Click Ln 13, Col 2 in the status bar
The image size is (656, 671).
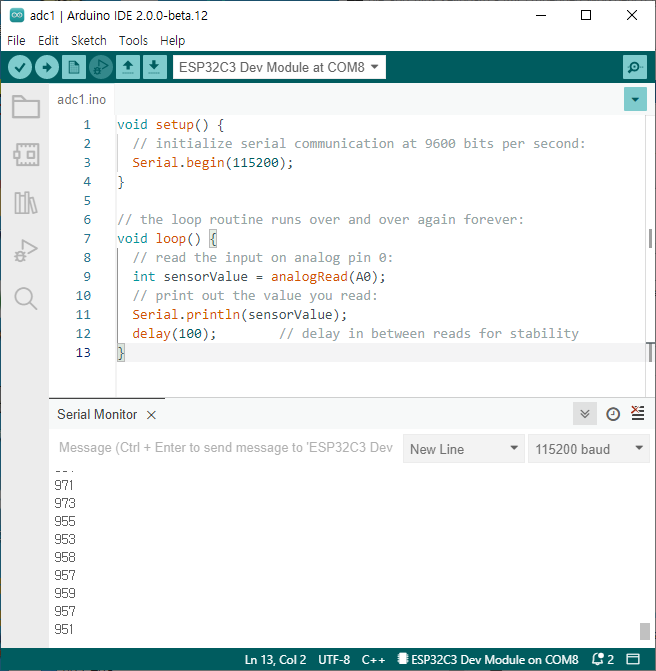(x=275, y=659)
